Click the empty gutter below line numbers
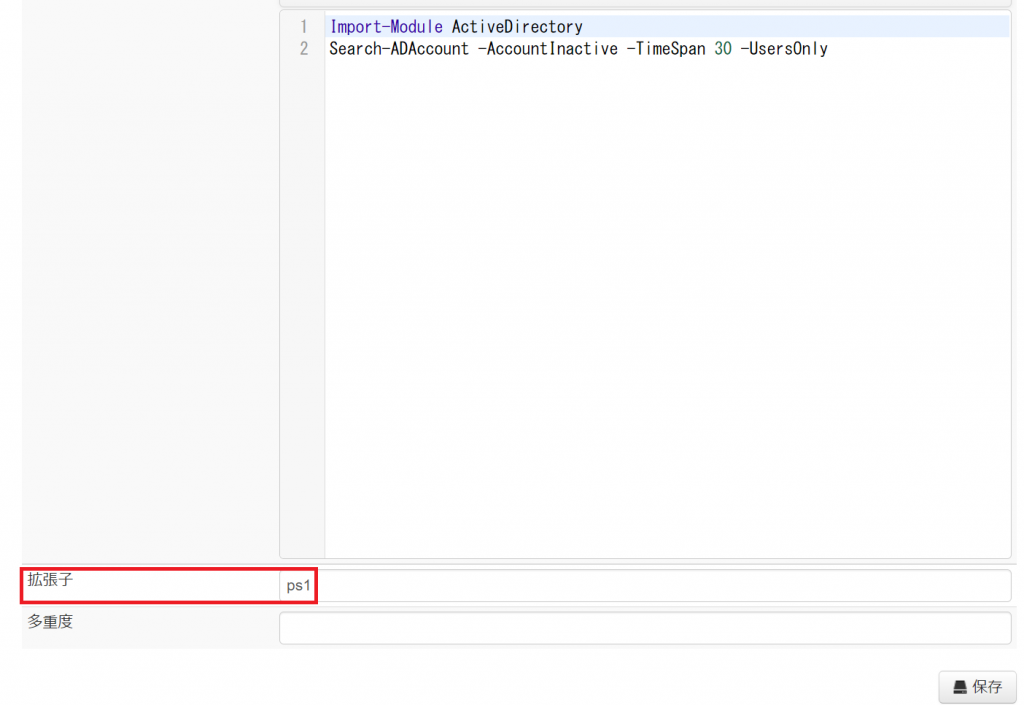This screenshot has height=705, width=1024. pyautogui.click(x=302, y=300)
